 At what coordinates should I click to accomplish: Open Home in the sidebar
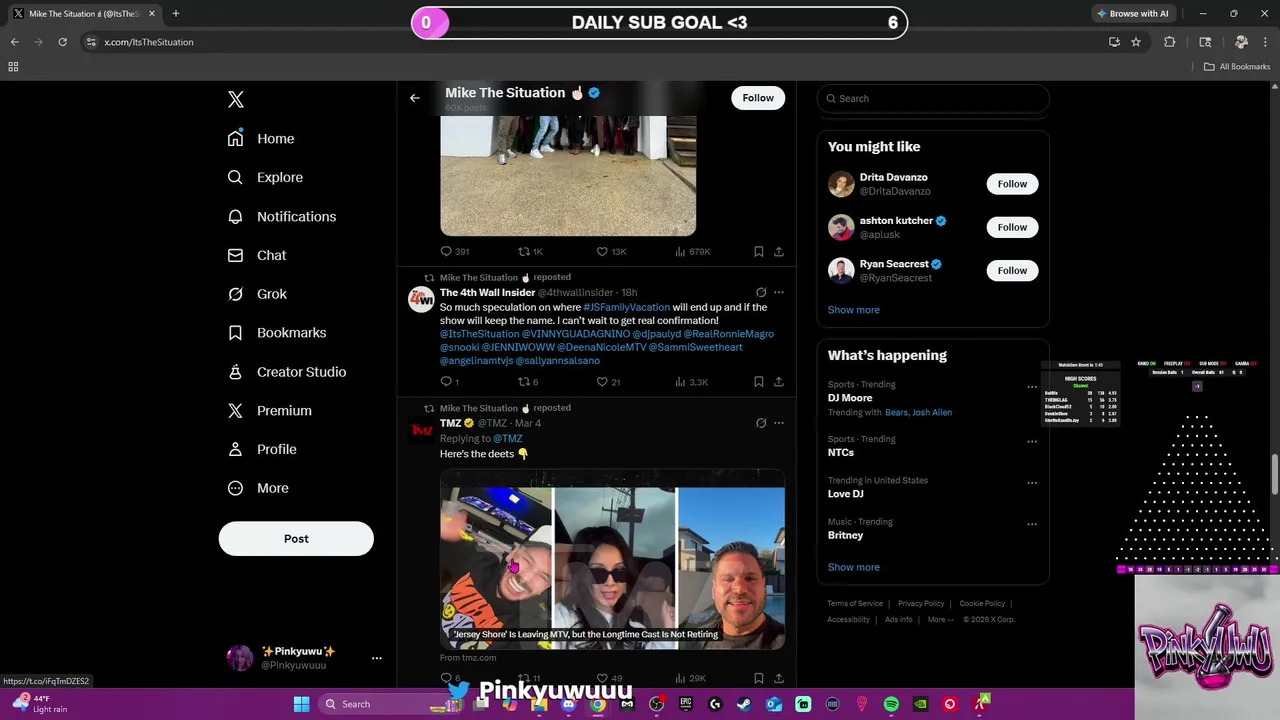pos(261,139)
